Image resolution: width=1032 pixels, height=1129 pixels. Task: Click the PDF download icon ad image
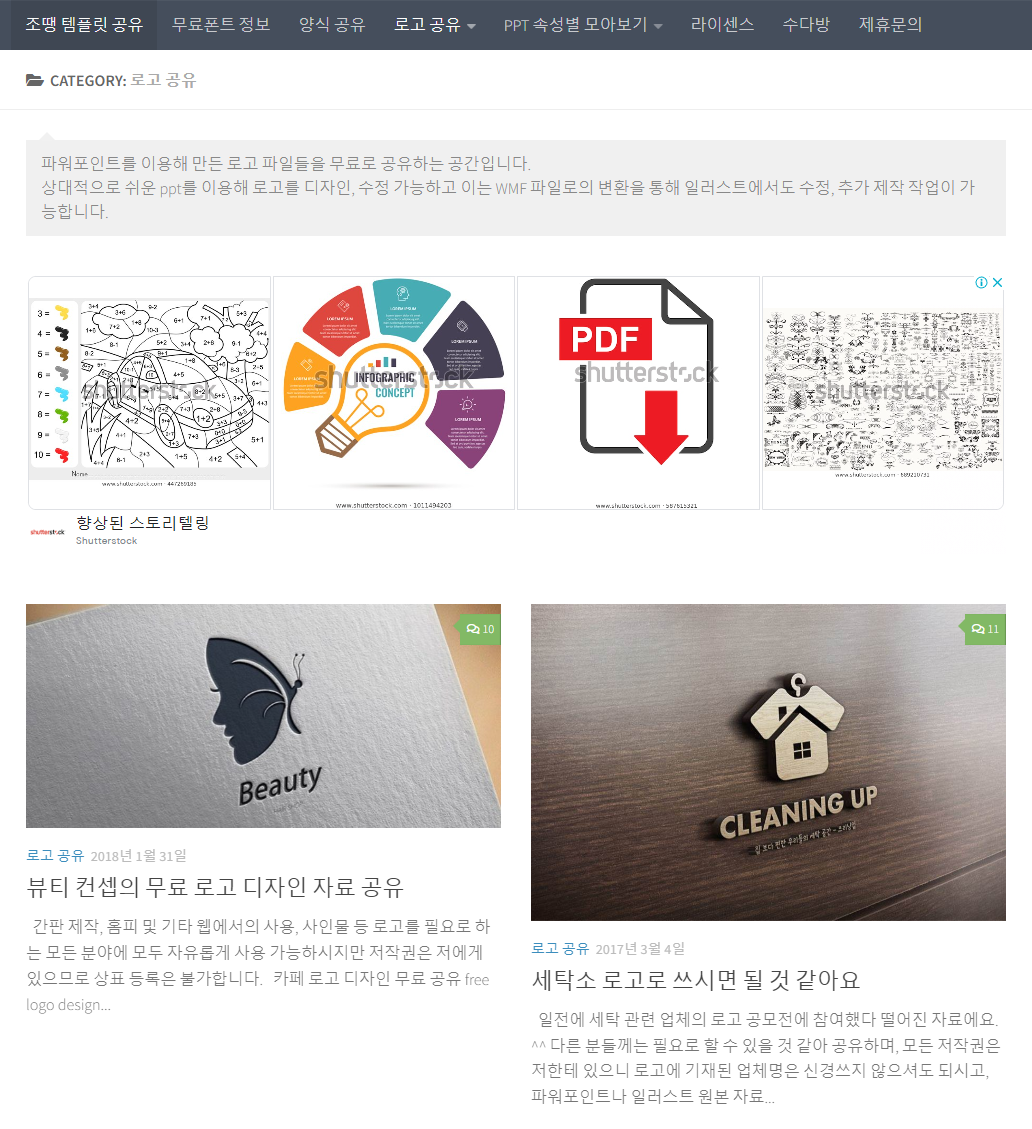(639, 392)
